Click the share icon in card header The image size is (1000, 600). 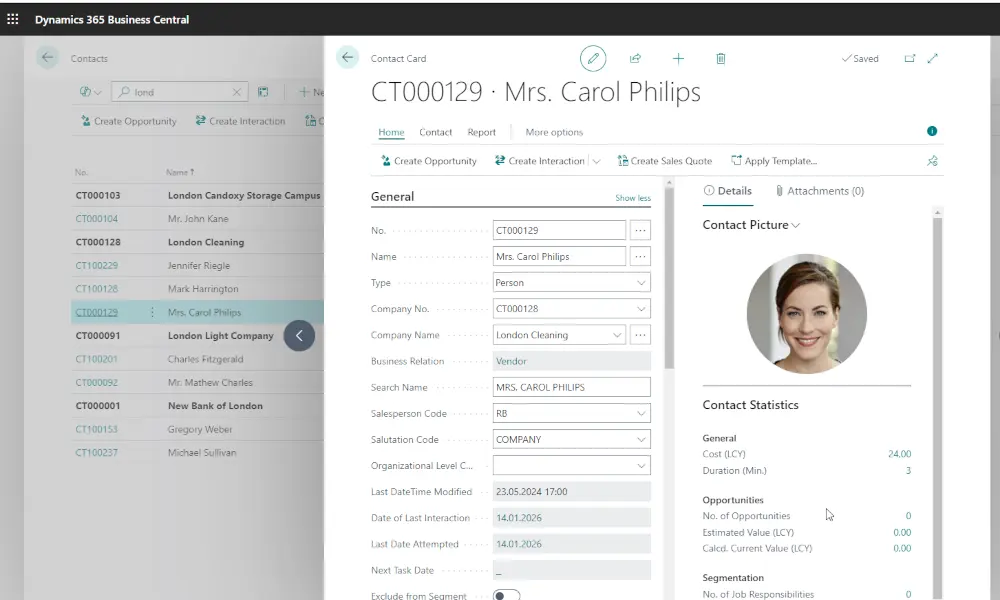[635, 58]
